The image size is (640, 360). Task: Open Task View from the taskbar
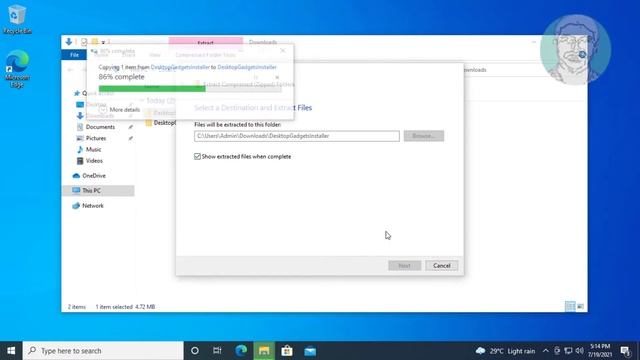point(217,351)
